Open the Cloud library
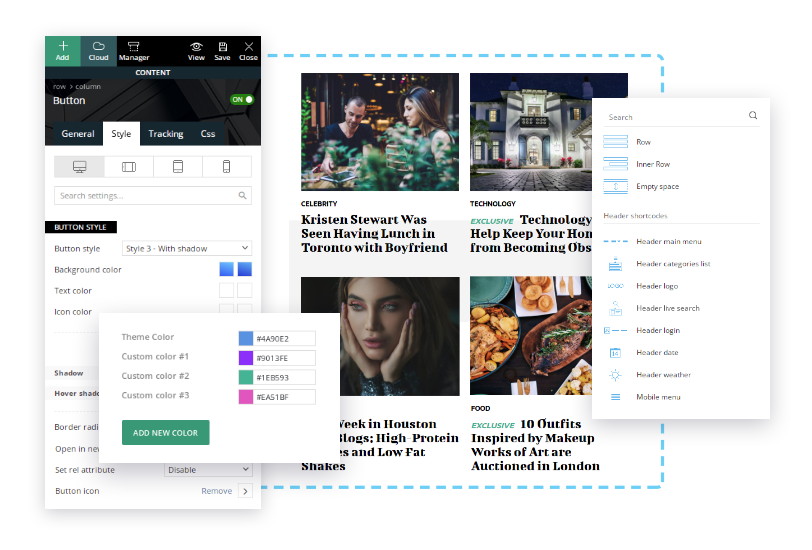 tap(98, 50)
